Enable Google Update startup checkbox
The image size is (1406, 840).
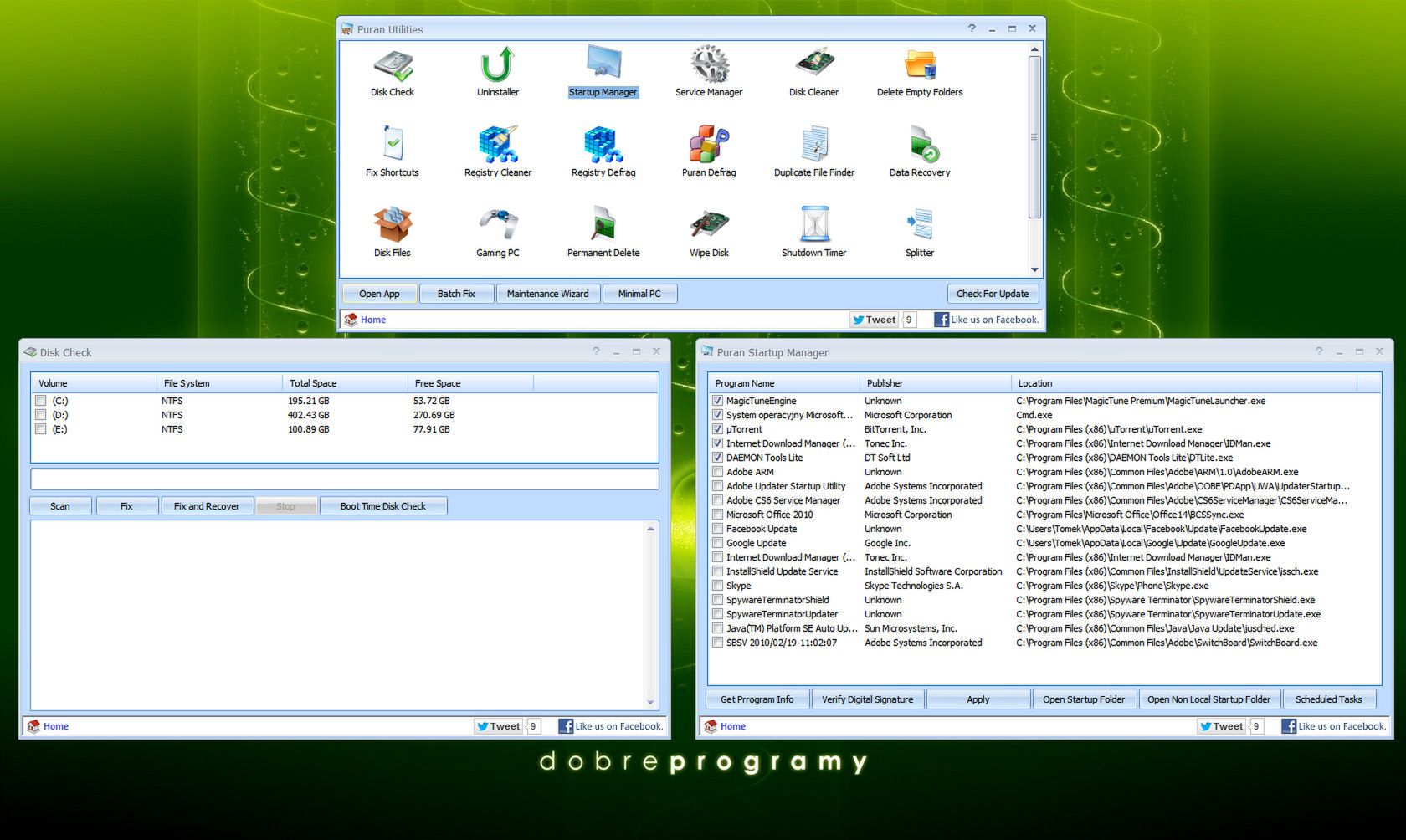click(717, 543)
